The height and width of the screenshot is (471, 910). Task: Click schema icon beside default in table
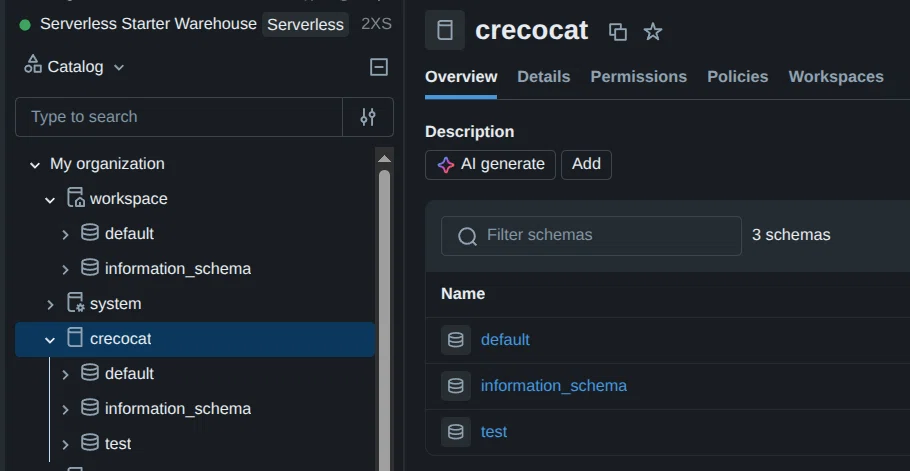[x=456, y=340]
